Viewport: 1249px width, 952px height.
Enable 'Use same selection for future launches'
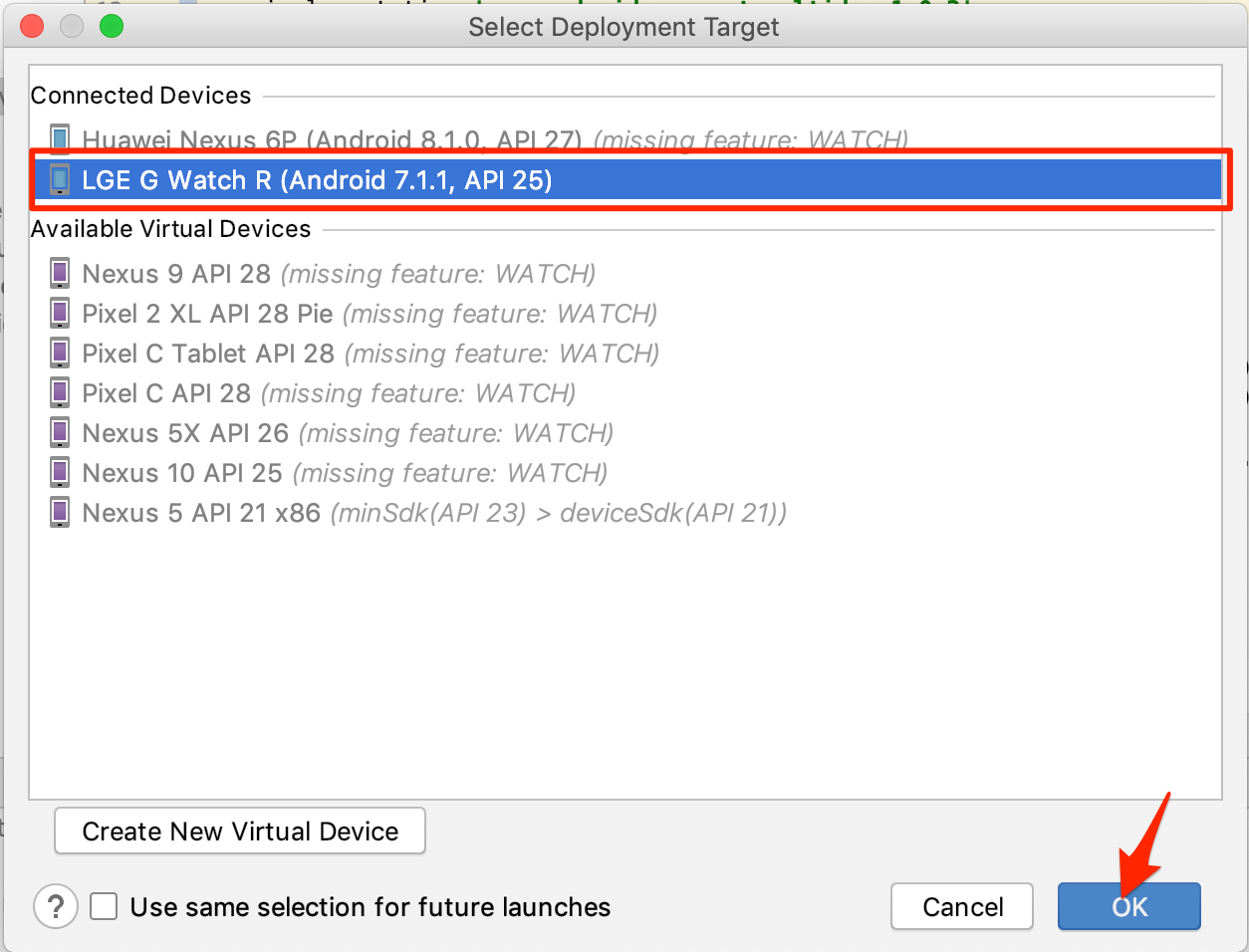click(105, 906)
